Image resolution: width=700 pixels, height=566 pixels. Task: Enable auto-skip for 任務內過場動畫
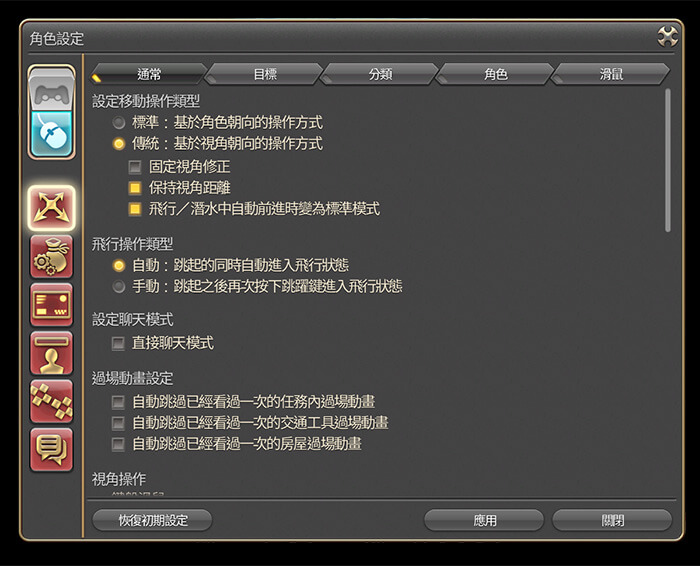(x=119, y=402)
